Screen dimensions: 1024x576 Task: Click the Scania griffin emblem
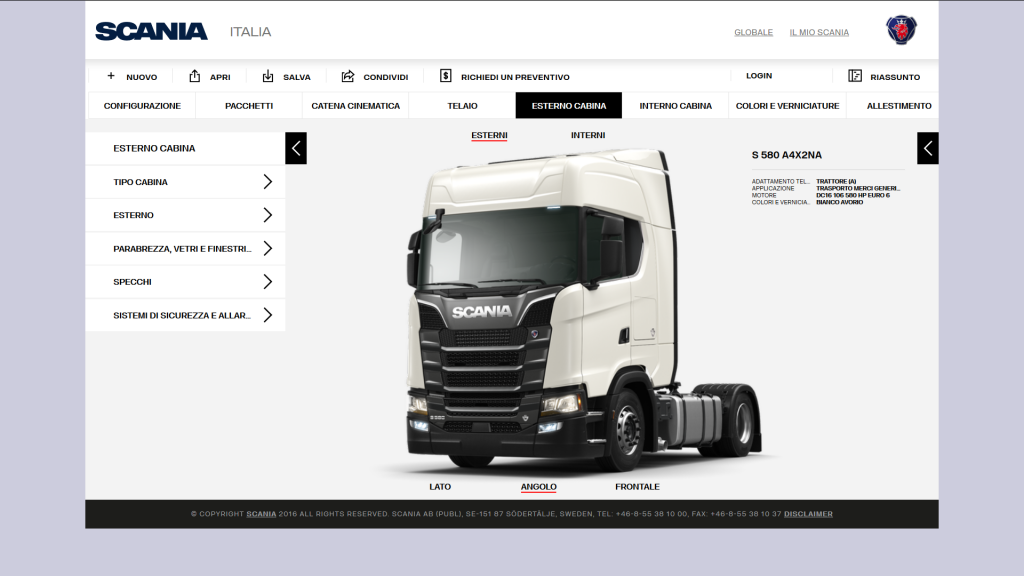901,29
